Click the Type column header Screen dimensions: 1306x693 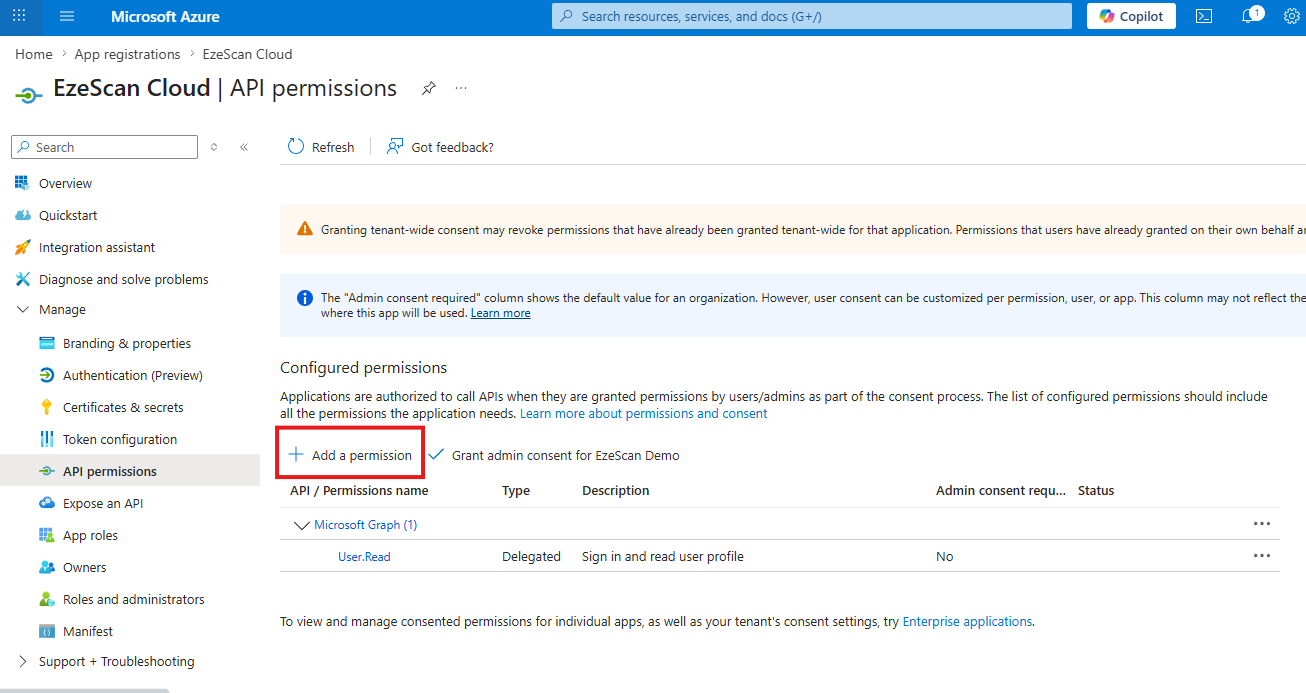tap(516, 491)
